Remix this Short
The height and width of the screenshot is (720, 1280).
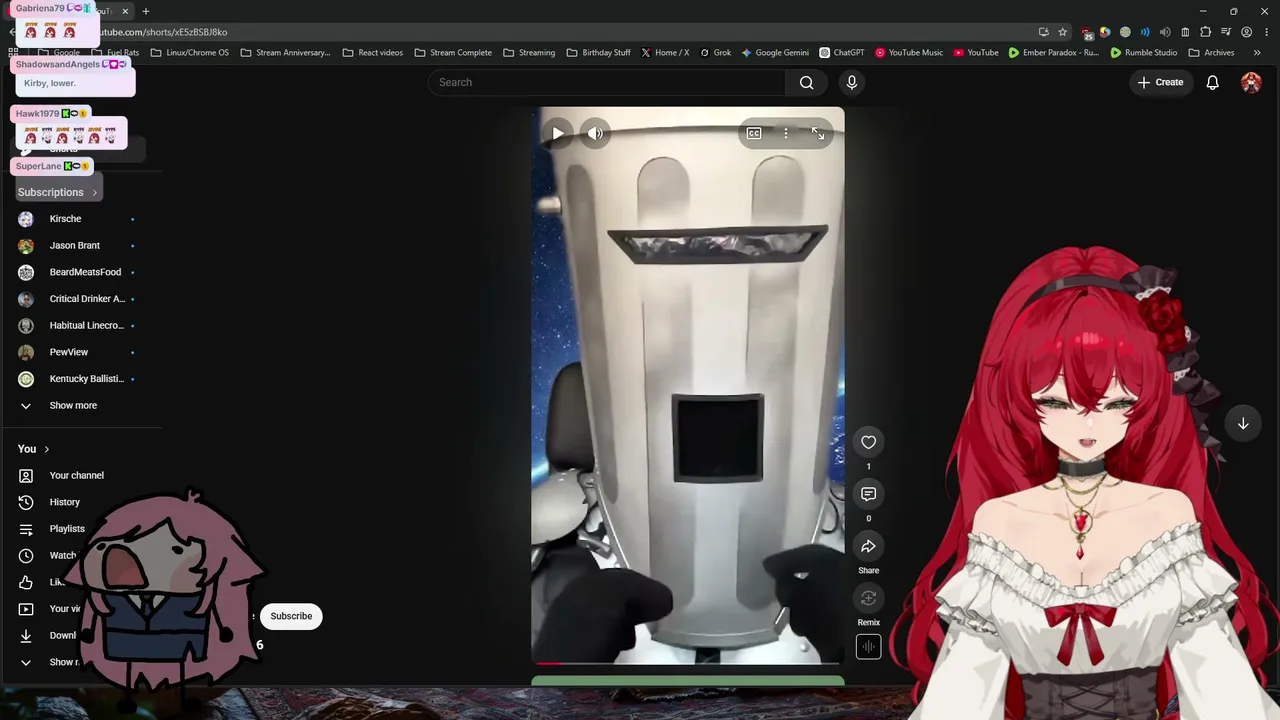click(868, 598)
